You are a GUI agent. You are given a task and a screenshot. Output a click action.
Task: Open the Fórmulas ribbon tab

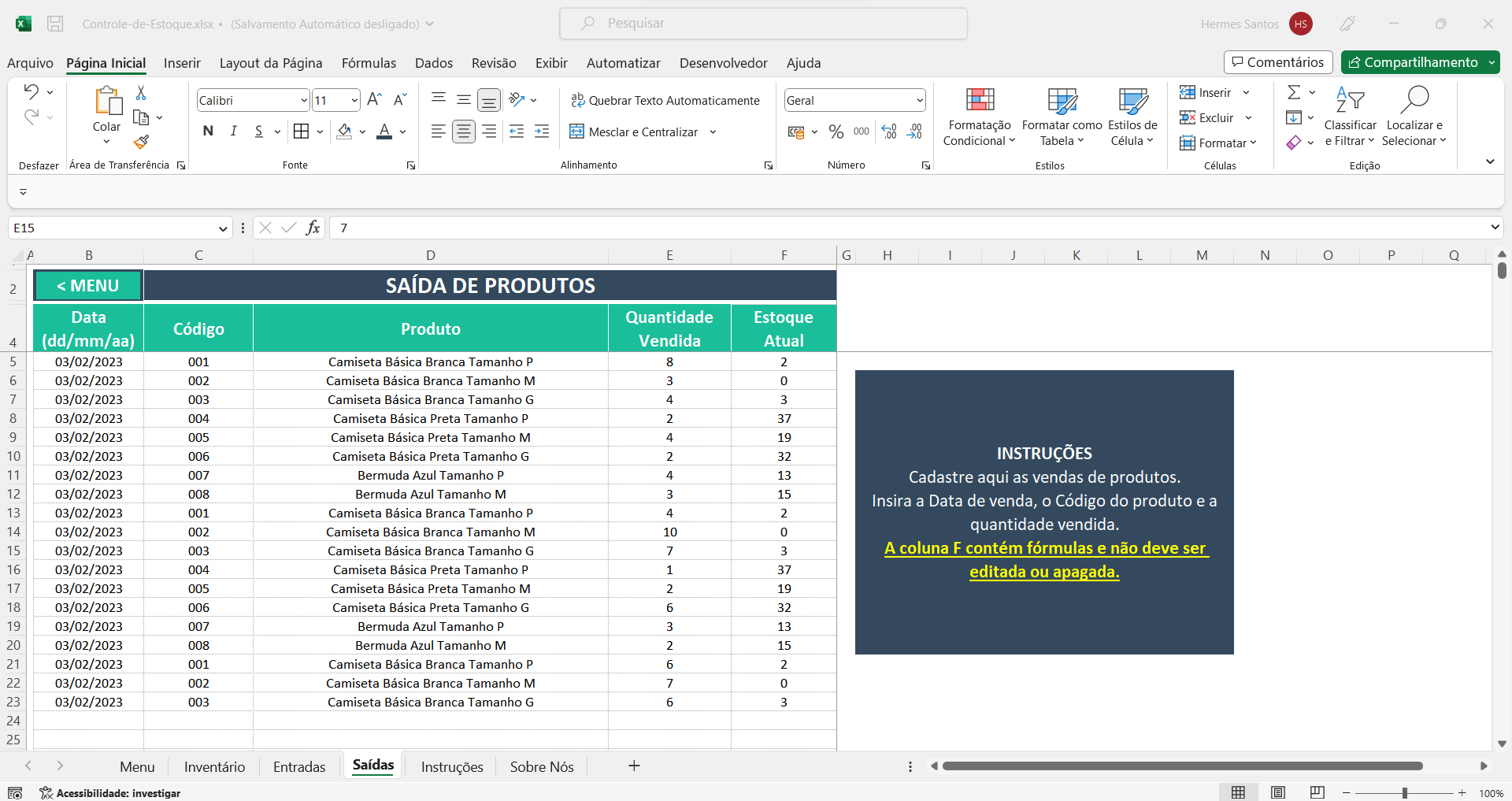click(x=369, y=63)
